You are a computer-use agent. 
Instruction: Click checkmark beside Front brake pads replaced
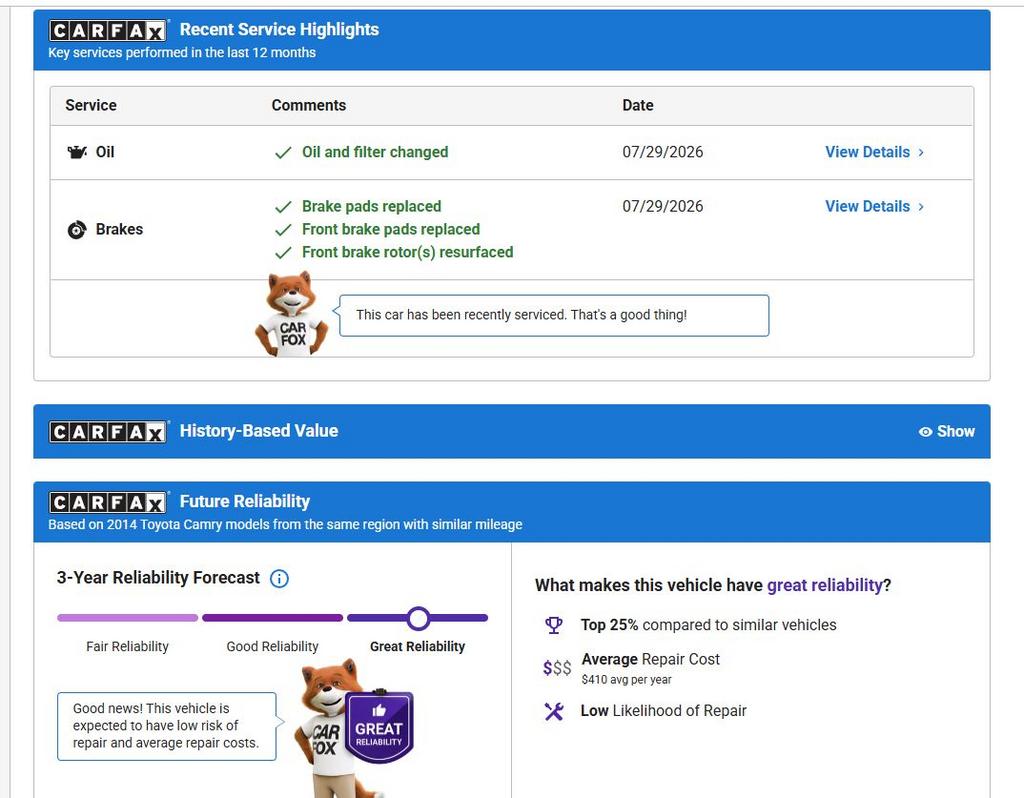[283, 230]
